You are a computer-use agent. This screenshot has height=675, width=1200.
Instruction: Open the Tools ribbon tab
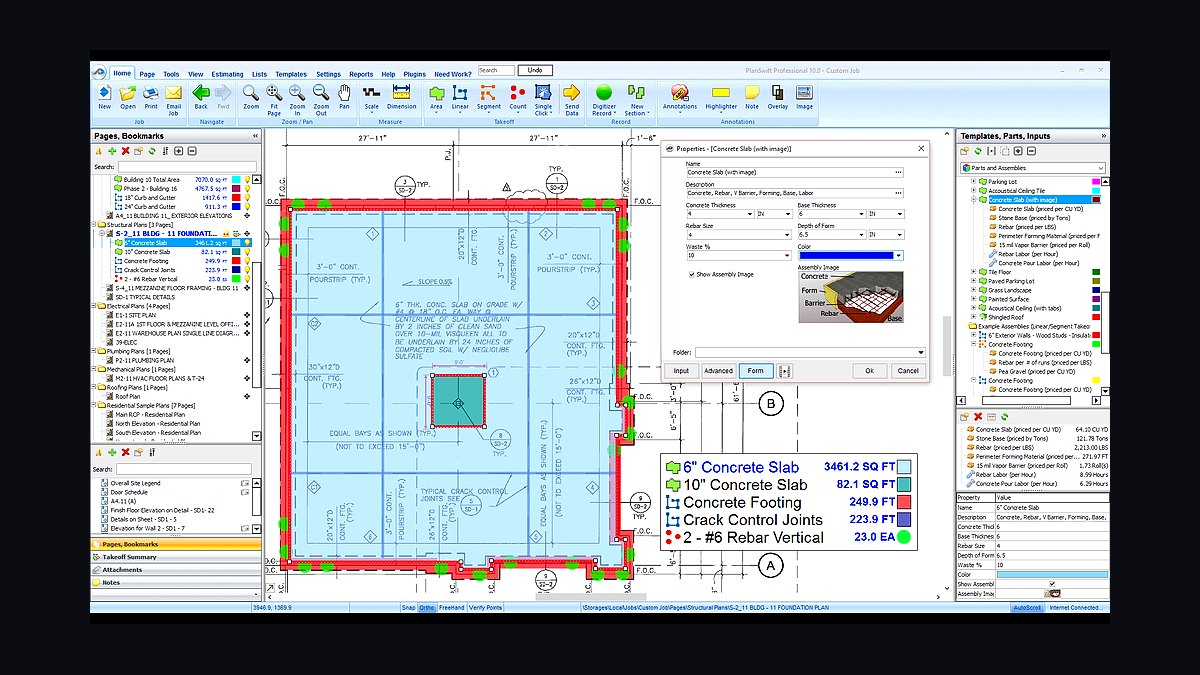(171, 74)
